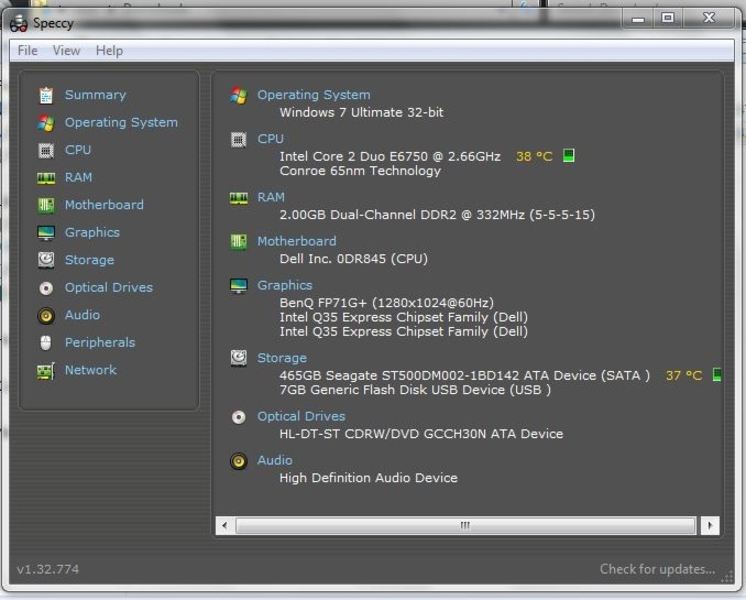Click the Audio speaker icon in sidebar
The width and height of the screenshot is (746, 600).
46,315
